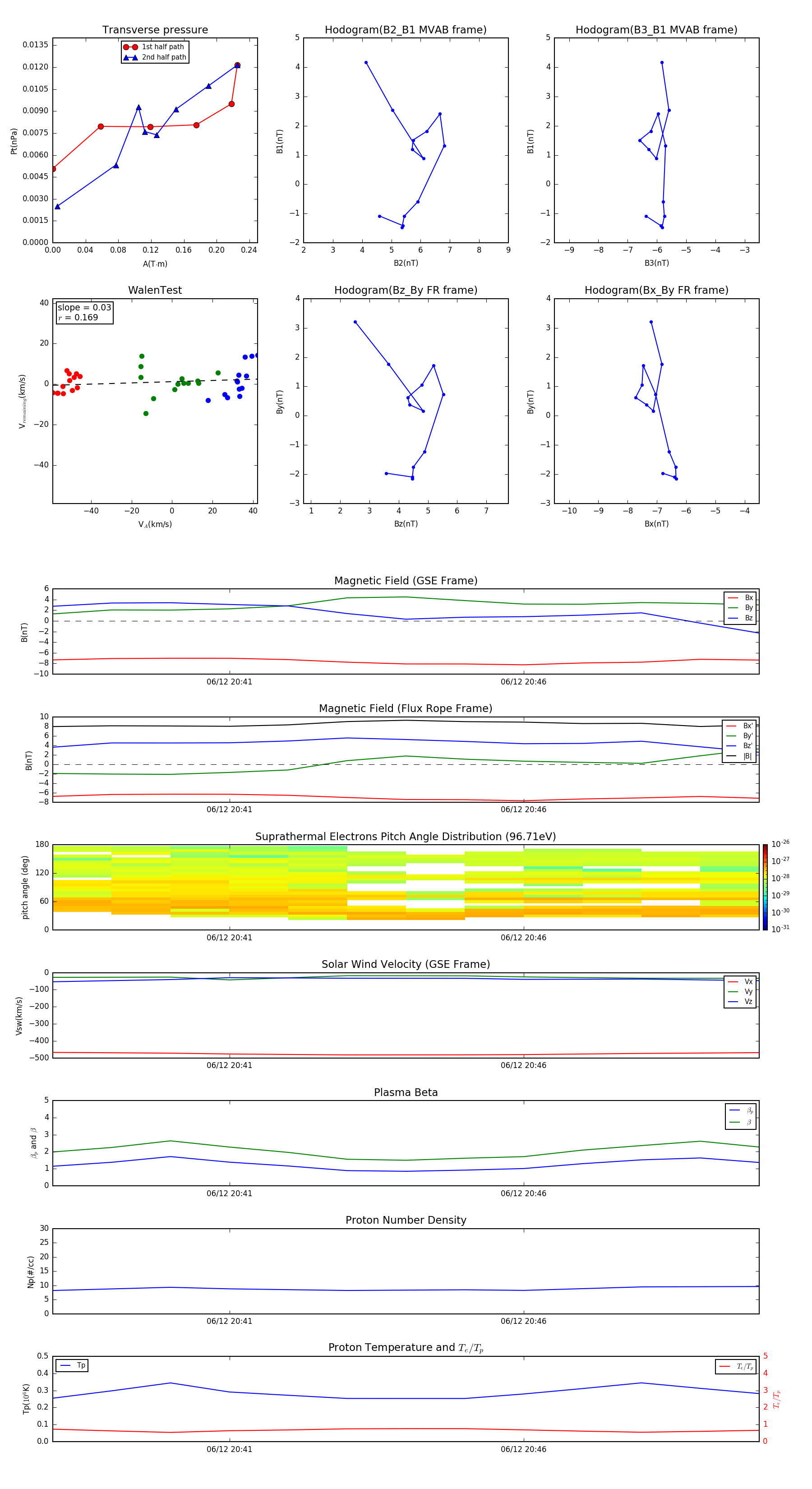Image resolution: width=812 pixels, height=1489 pixels.
Task: Click the "B3(nT)" axis label
Action: tap(656, 263)
